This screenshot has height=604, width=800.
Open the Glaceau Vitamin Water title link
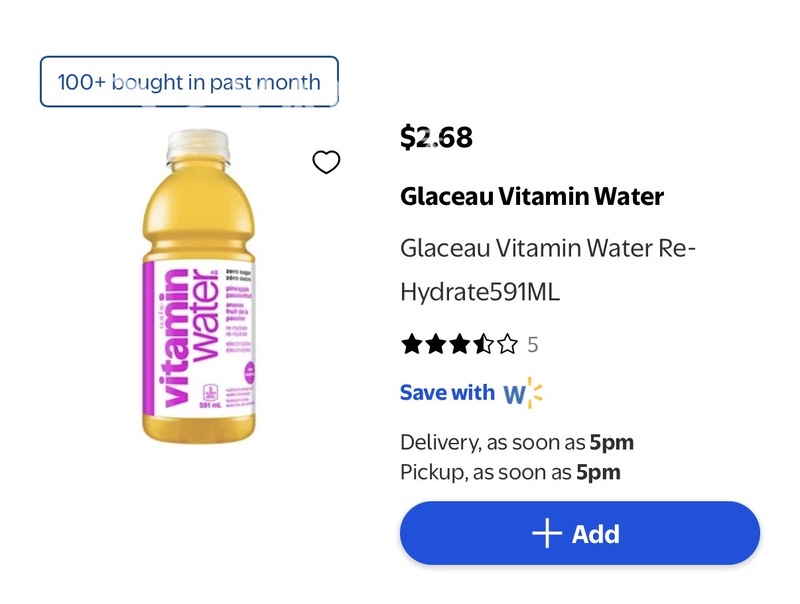[531, 196]
